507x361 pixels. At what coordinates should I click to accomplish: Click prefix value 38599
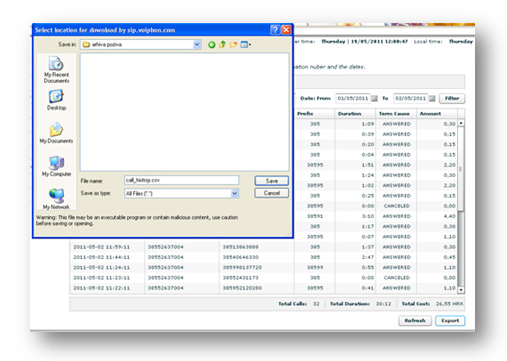click(x=315, y=268)
